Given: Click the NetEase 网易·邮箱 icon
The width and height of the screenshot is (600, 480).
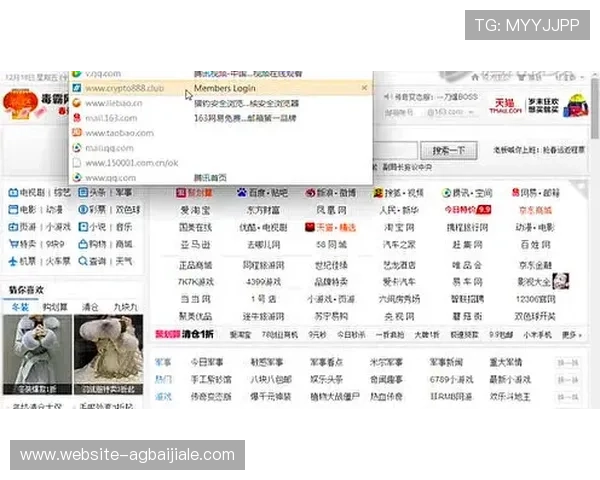Looking at the screenshot, I should (515, 192).
